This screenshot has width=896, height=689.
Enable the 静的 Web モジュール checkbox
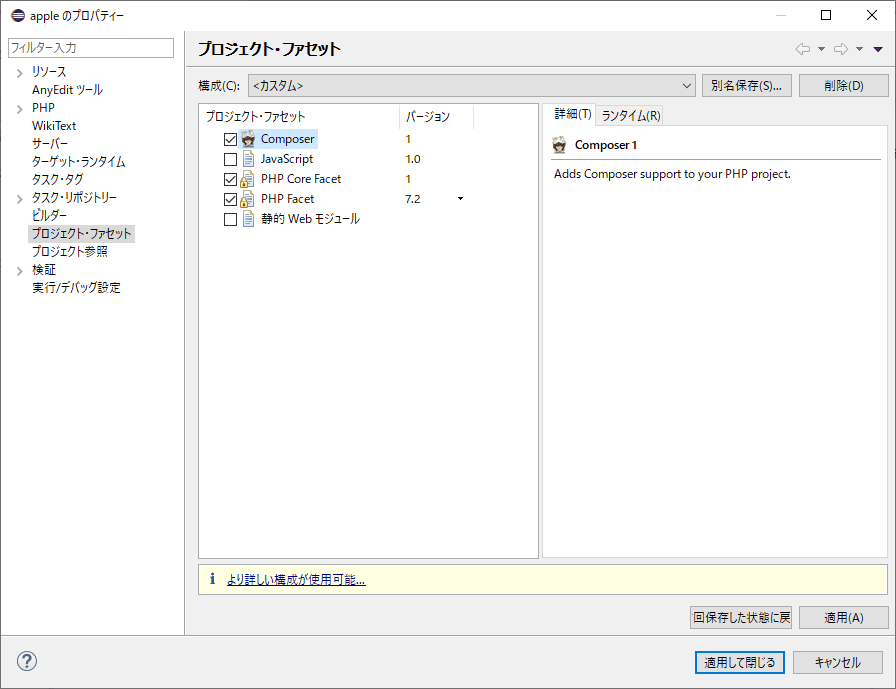tap(231, 220)
